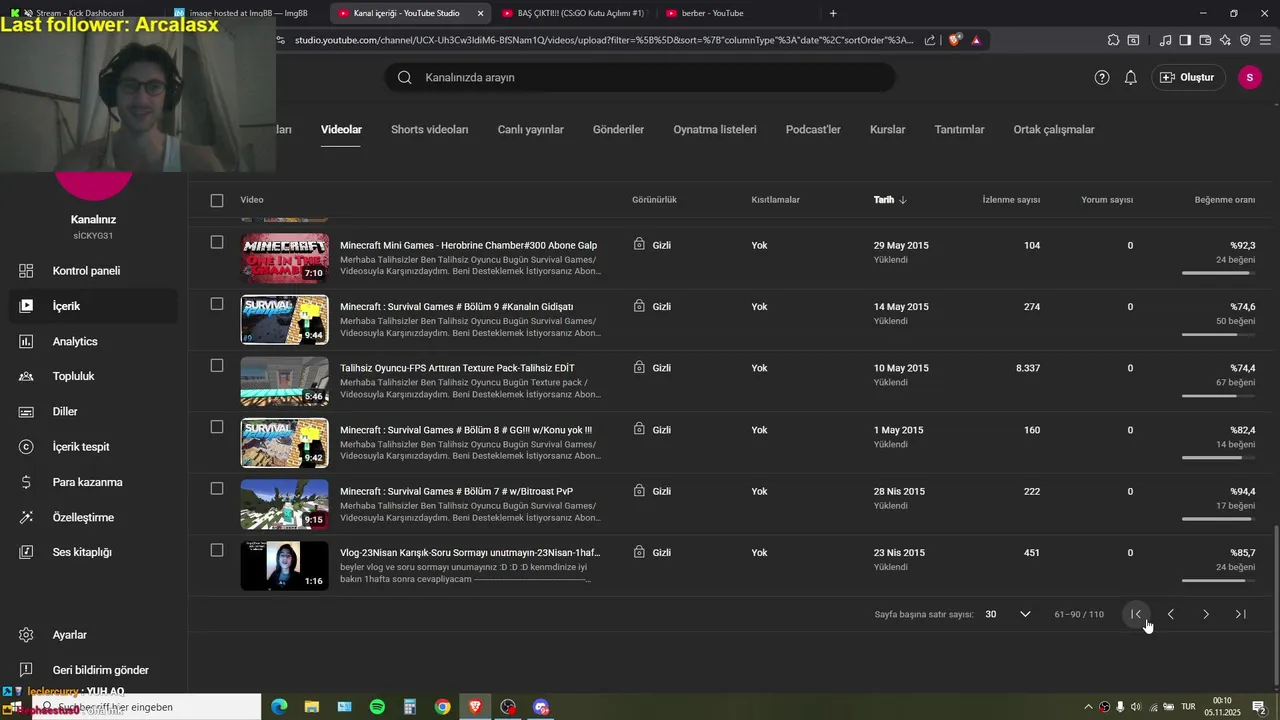Viewport: 1280px width, 720px height.
Task: Toggle the browser sidebar panel icon
Action: coord(1185,40)
